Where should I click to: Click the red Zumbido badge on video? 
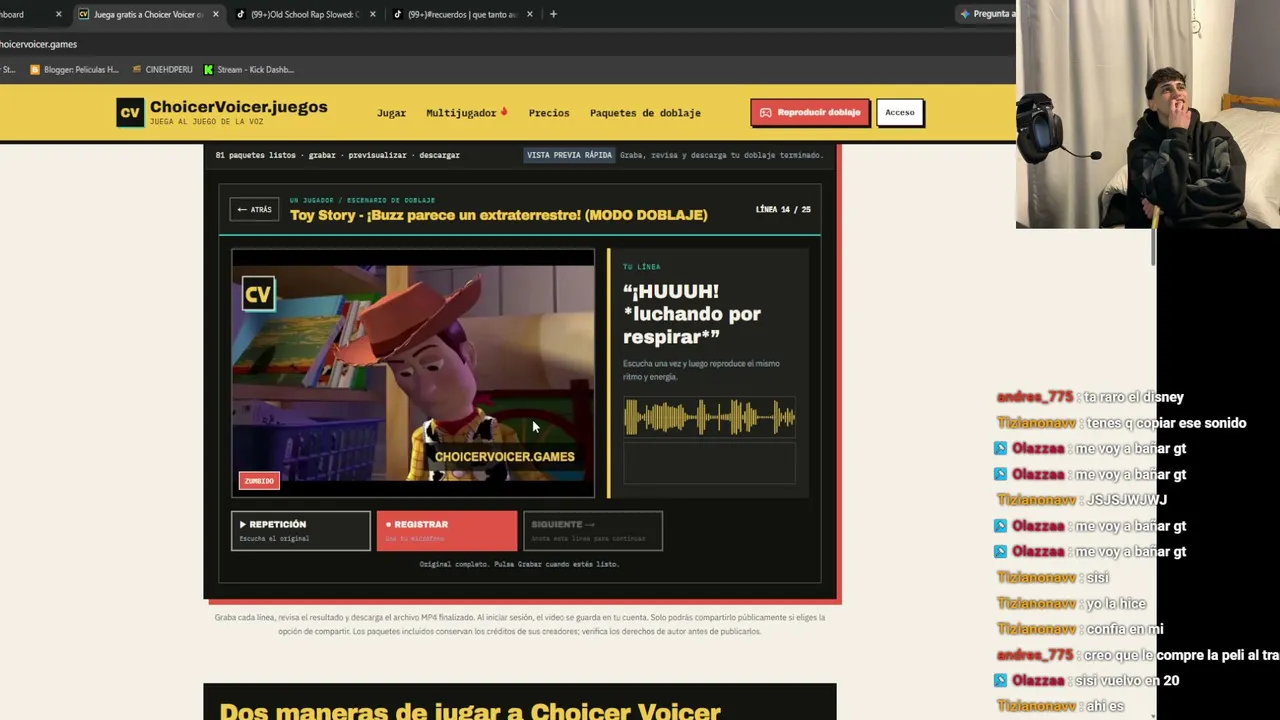pos(259,481)
